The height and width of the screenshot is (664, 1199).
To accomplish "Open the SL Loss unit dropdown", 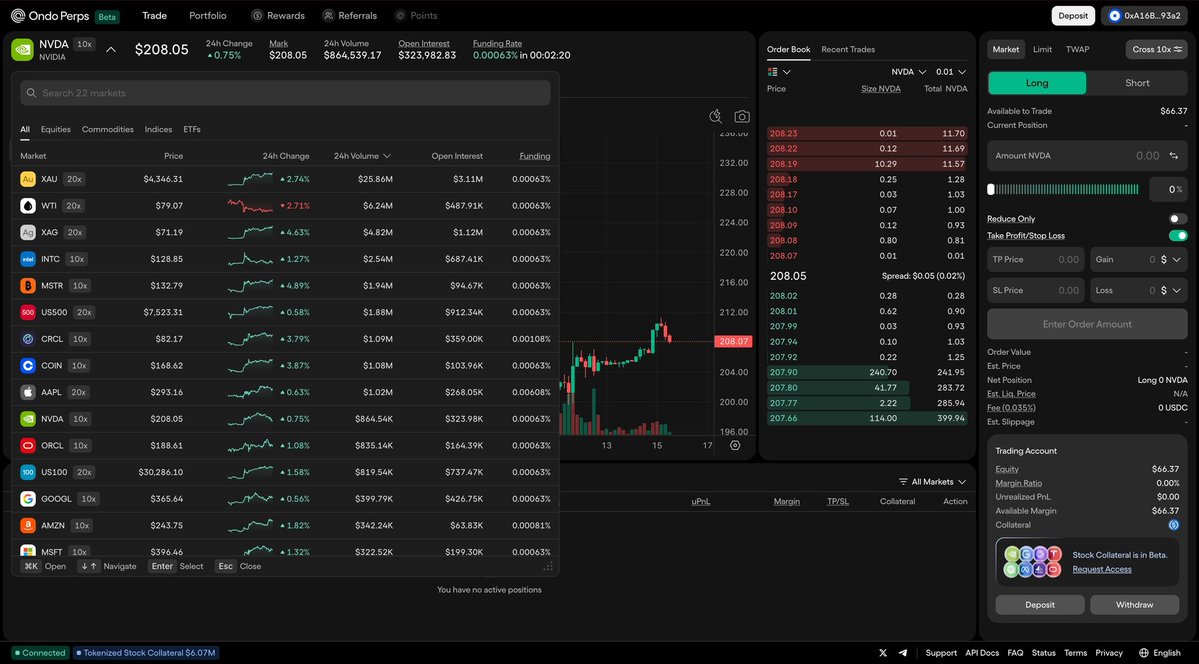I will coord(1171,291).
